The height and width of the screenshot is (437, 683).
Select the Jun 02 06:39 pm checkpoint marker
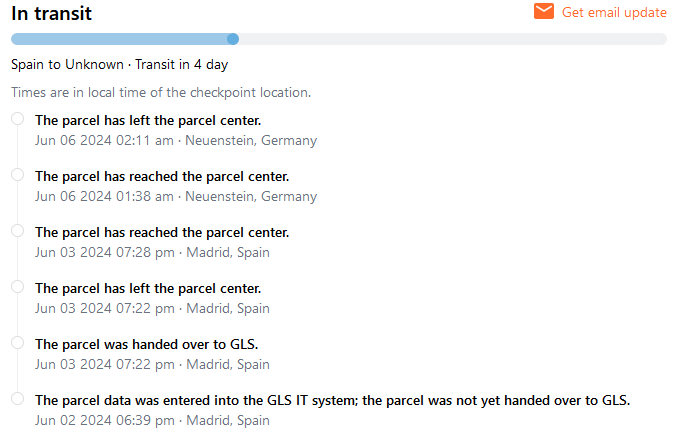pos(17,399)
